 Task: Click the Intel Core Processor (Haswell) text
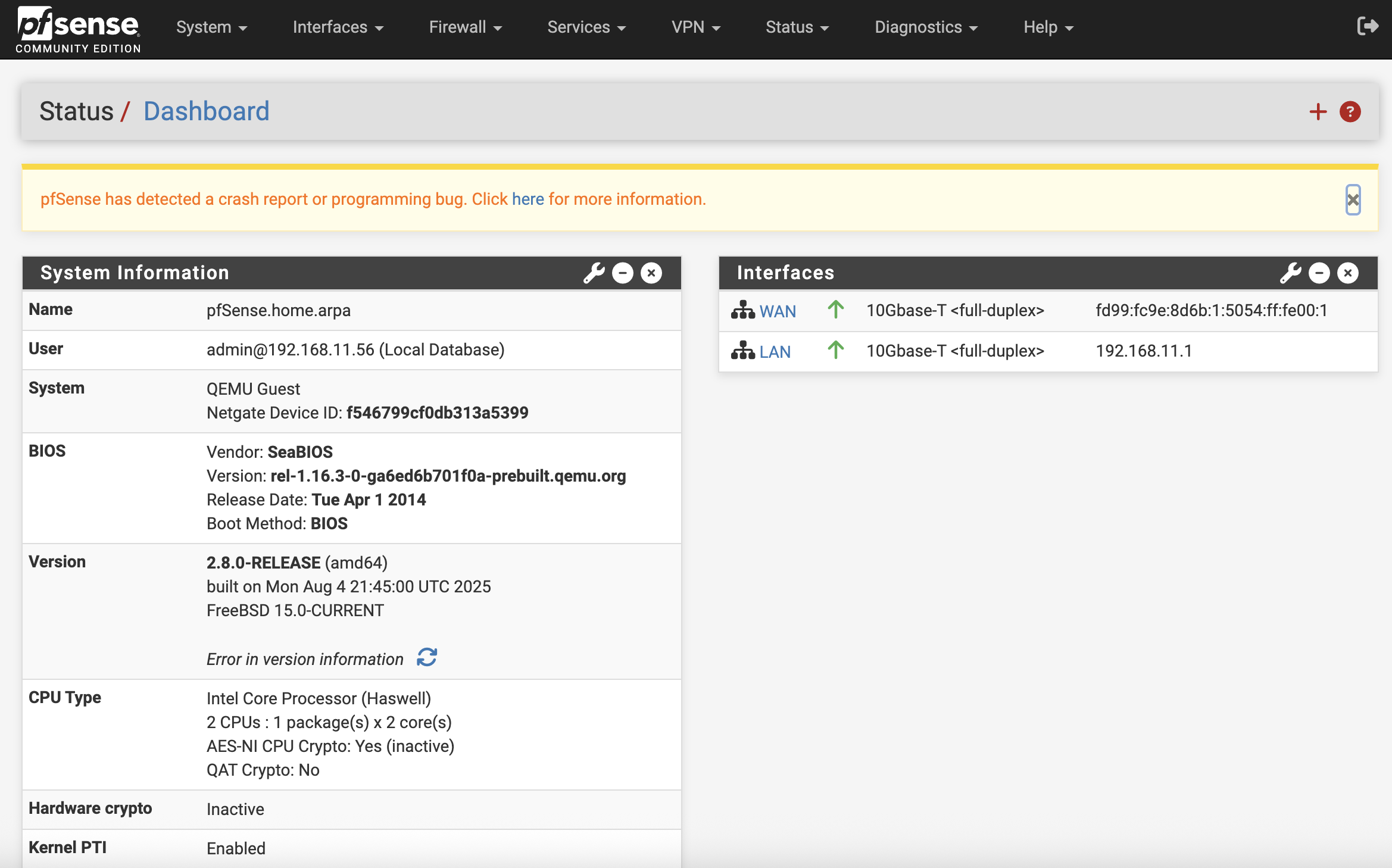[319, 698]
